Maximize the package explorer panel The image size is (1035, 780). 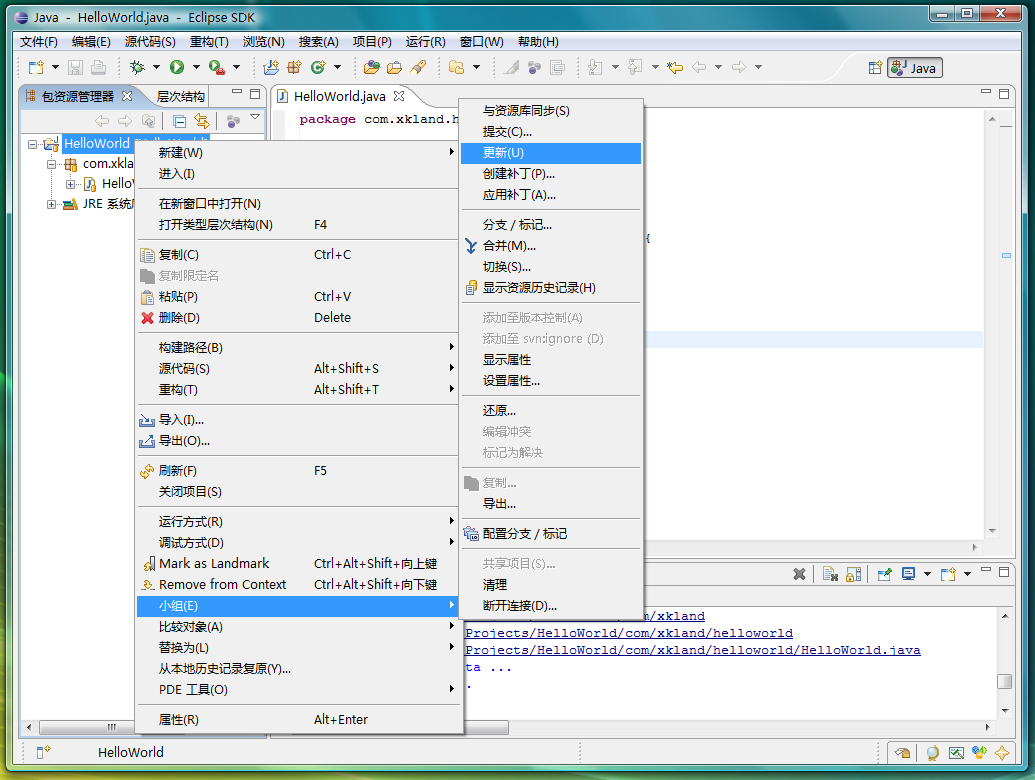pyautogui.click(x=255, y=94)
